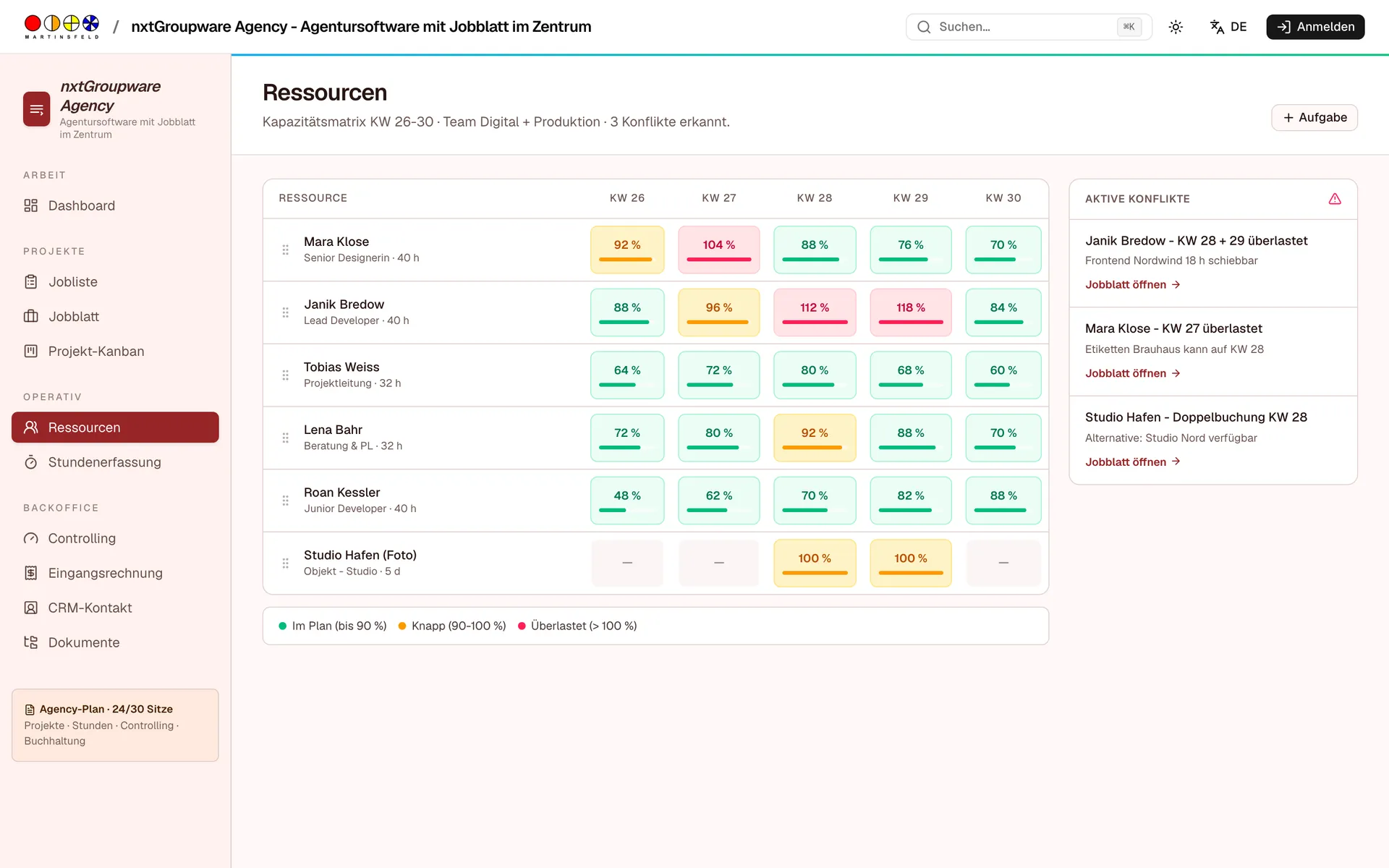Click the Suchen search field

[x=1029, y=27]
